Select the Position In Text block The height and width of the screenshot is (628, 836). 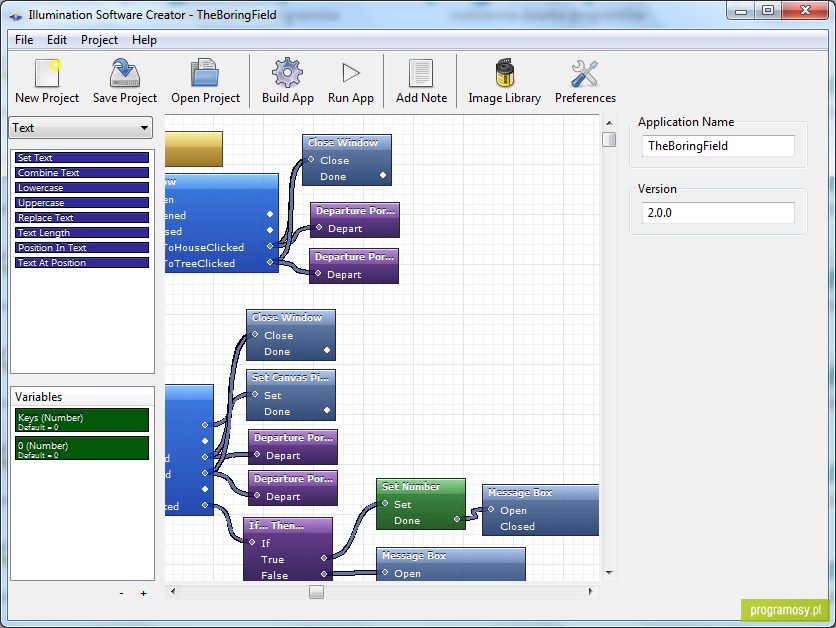point(82,247)
